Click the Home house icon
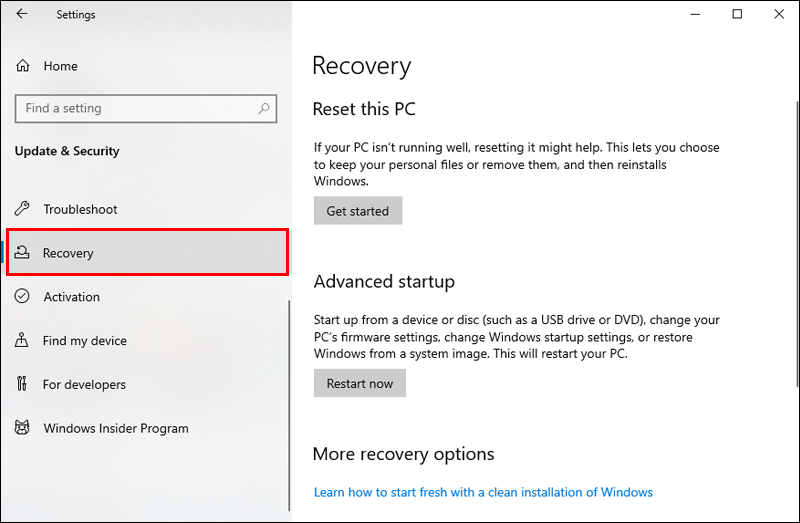Image resolution: width=800 pixels, height=523 pixels. 23,66
